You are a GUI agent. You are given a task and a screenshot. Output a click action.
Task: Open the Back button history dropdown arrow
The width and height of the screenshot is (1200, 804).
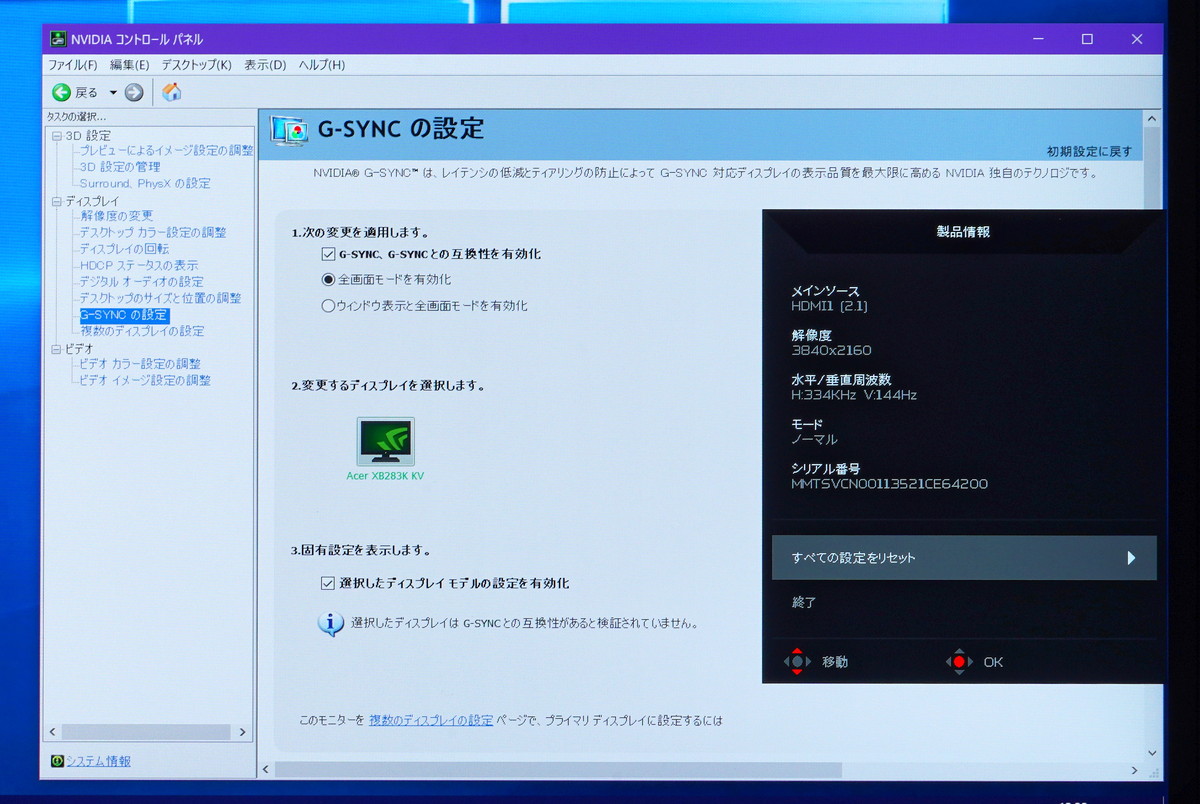pyautogui.click(x=113, y=92)
